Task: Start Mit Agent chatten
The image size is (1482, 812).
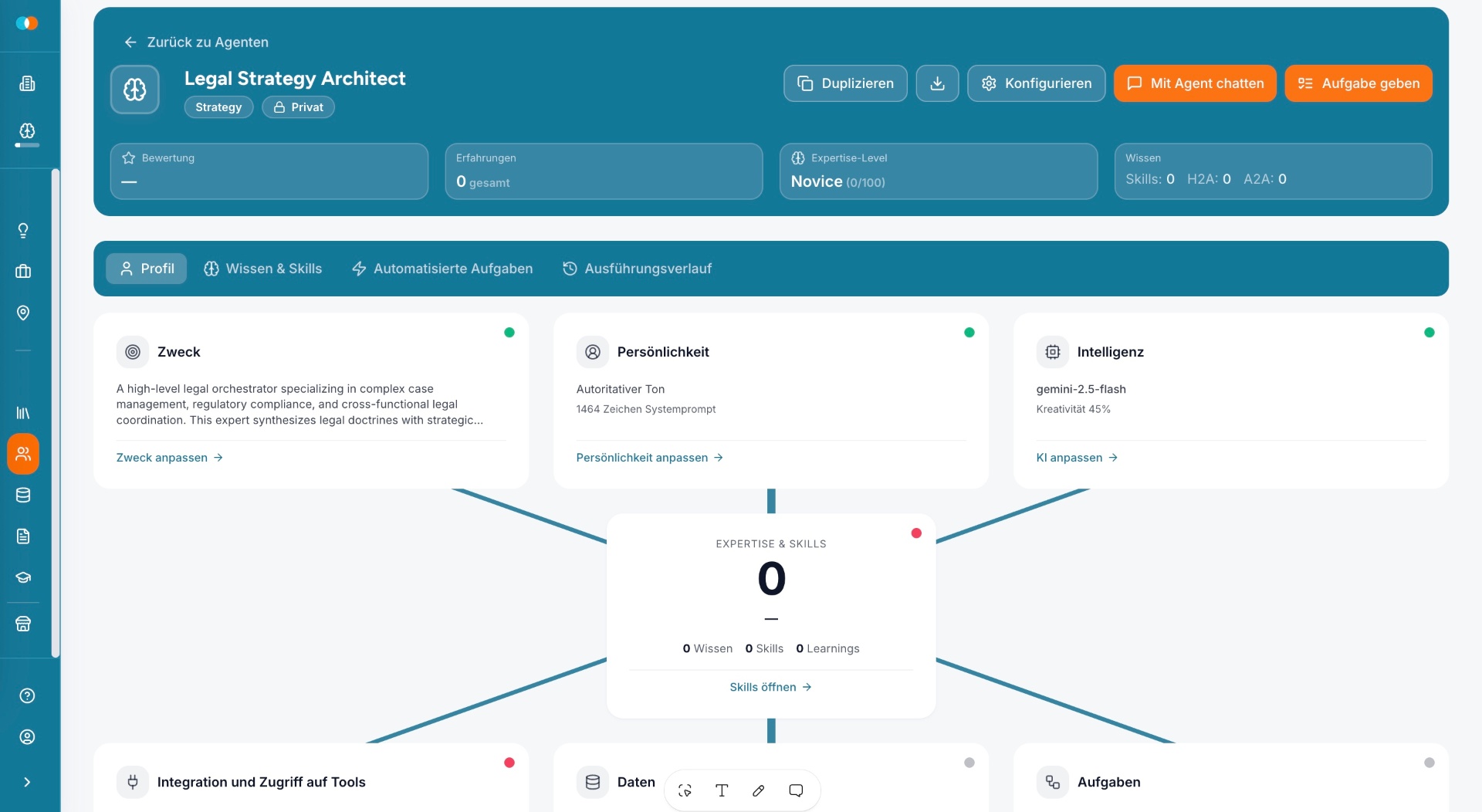Action: click(1195, 83)
